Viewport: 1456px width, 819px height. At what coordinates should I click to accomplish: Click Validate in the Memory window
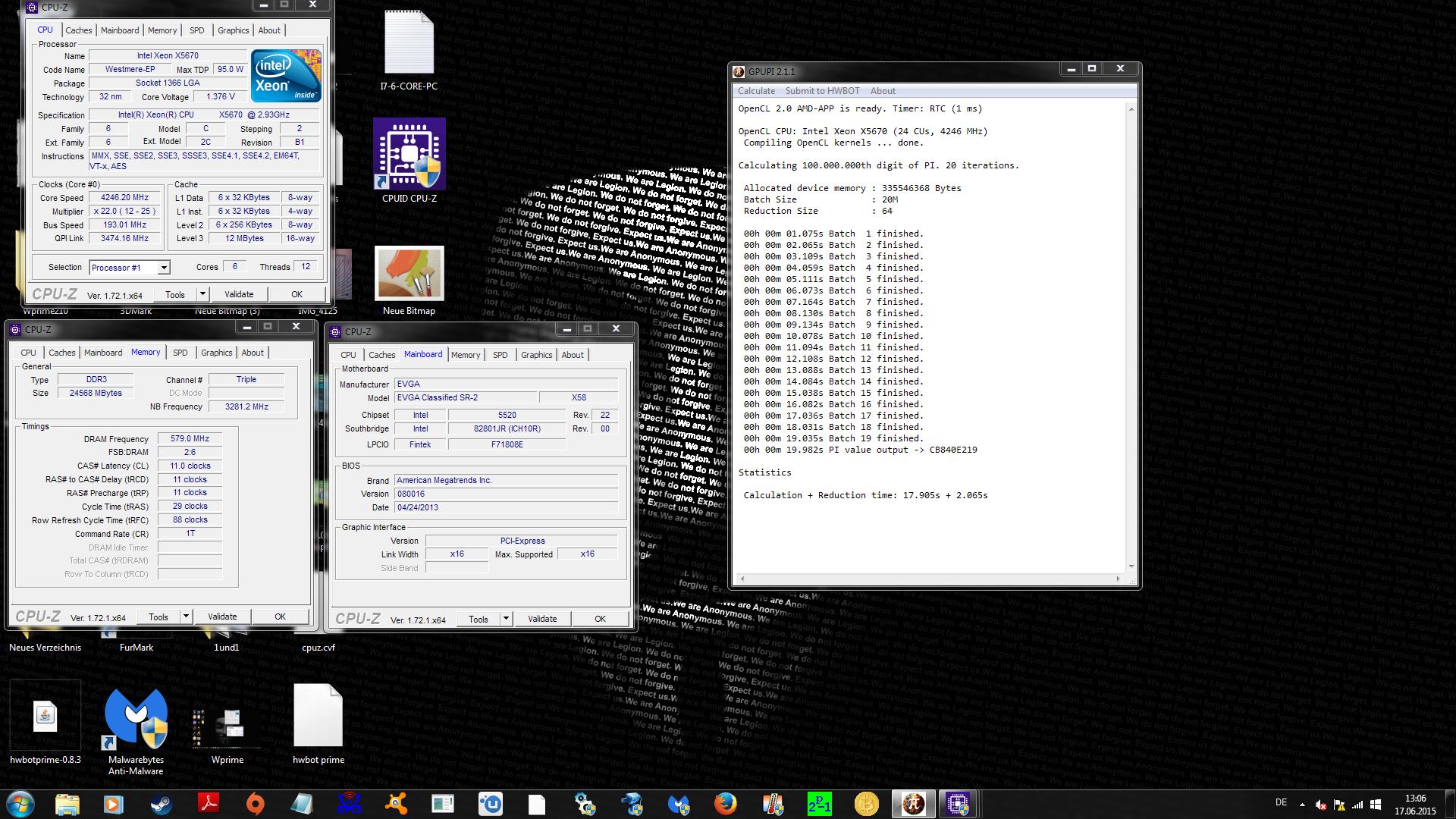[x=222, y=617]
